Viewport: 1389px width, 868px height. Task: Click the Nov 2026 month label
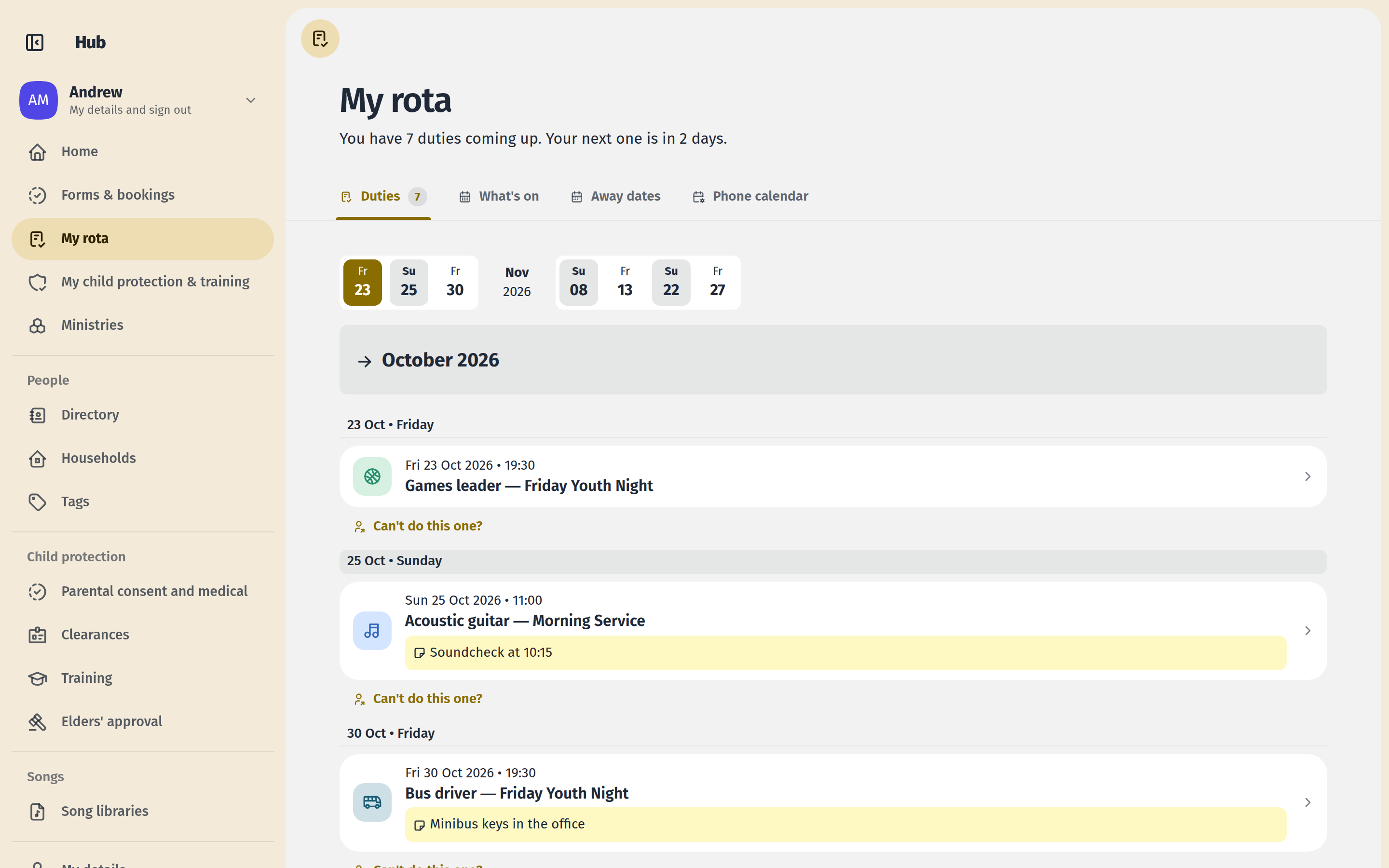[517, 282]
